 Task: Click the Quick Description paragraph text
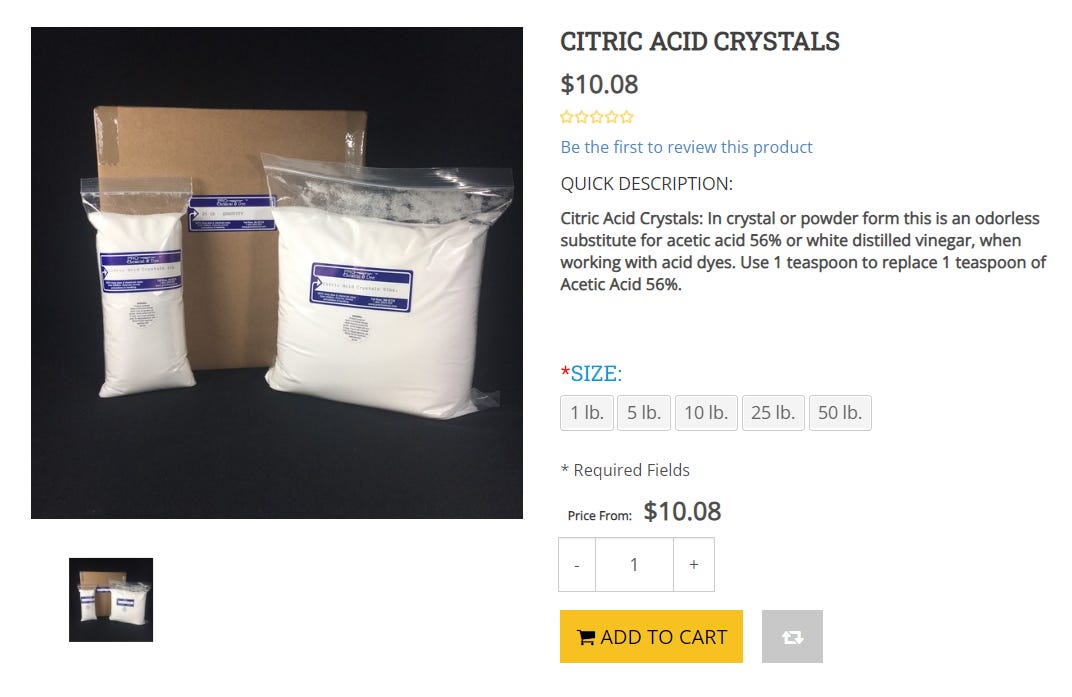(x=803, y=251)
